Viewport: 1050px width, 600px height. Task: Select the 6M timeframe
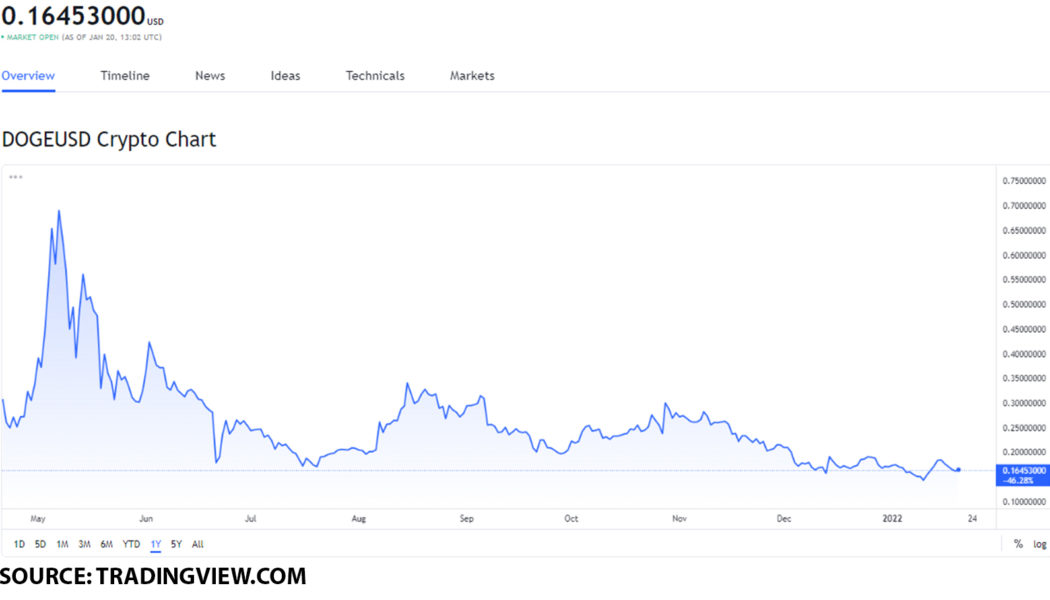coord(106,544)
